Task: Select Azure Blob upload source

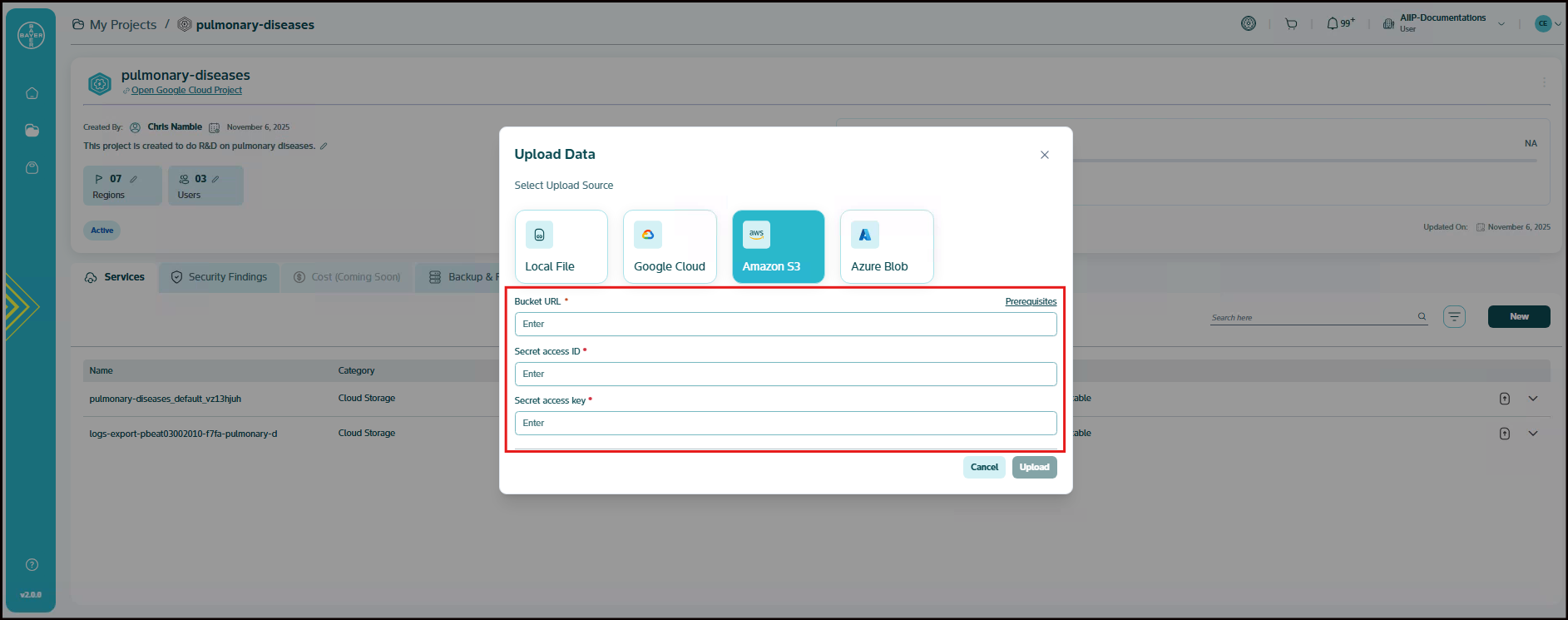Action: [886, 246]
